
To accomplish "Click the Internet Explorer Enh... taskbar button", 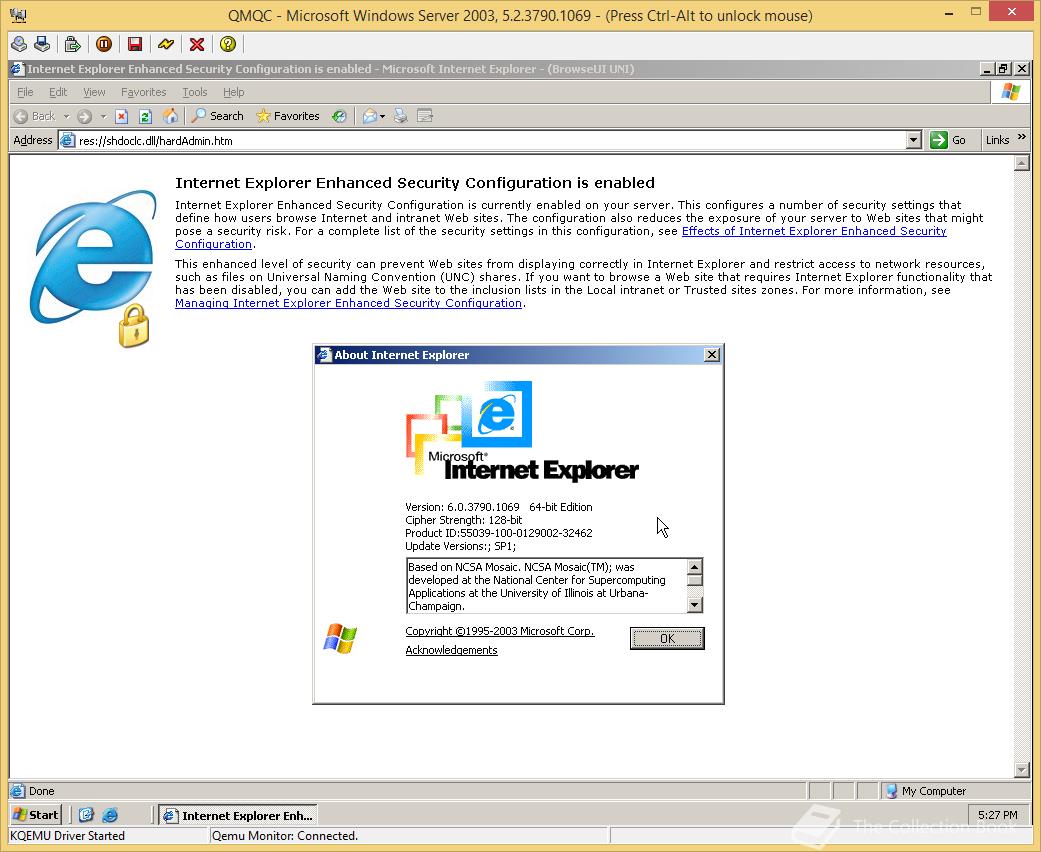I will click(238, 815).
